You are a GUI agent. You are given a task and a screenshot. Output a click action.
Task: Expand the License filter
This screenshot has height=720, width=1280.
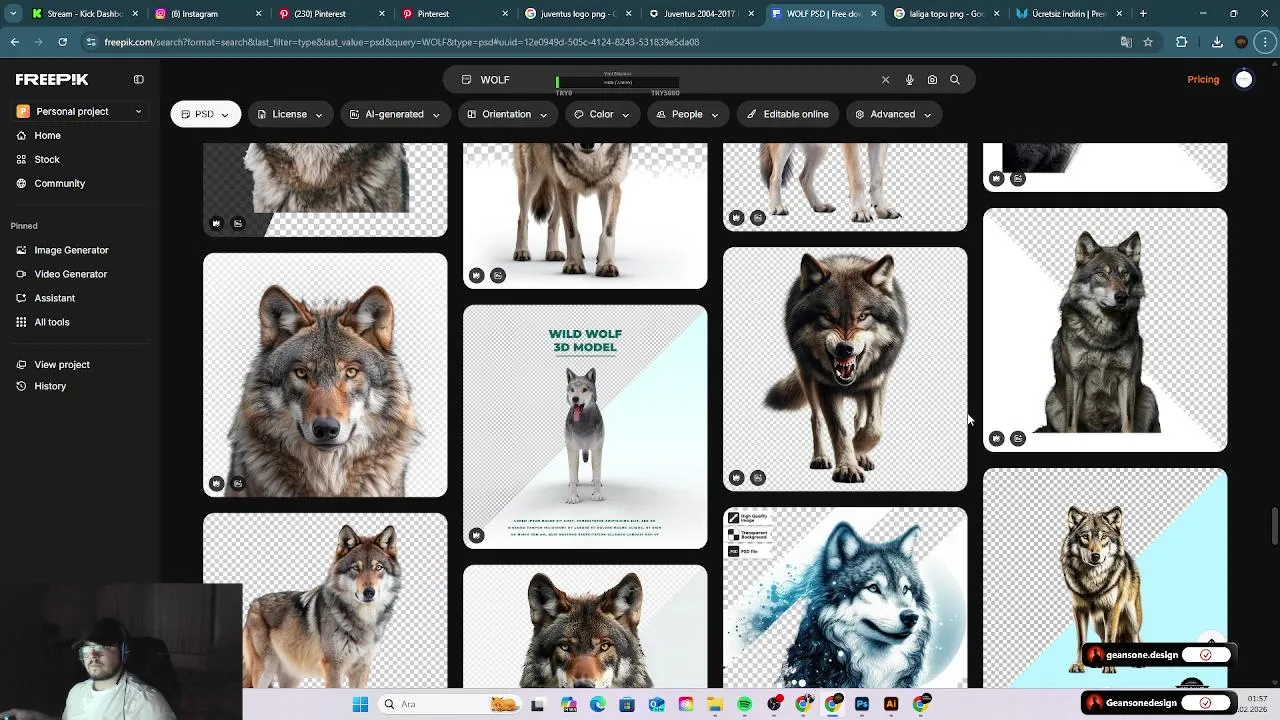[290, 114]
